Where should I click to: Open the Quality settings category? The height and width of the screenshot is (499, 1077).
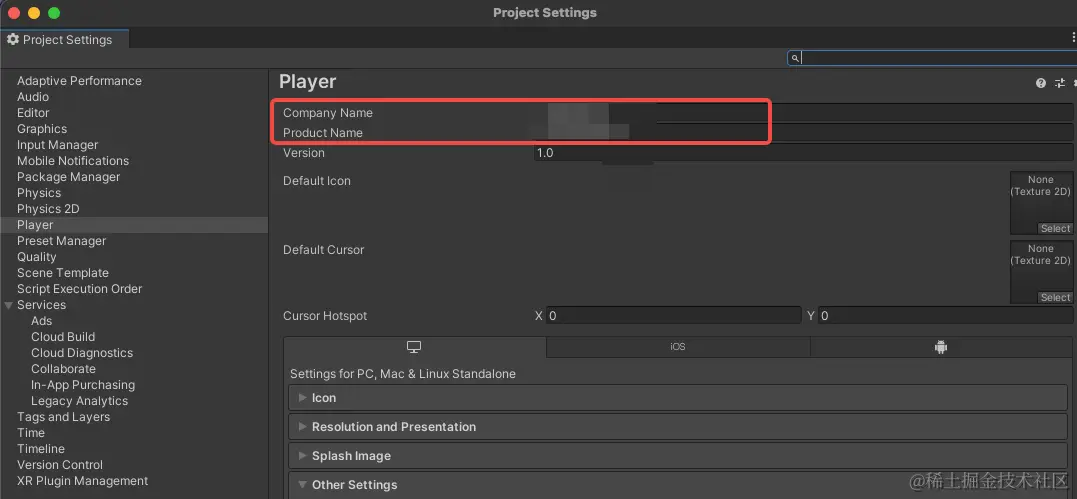tap(37, 257)
